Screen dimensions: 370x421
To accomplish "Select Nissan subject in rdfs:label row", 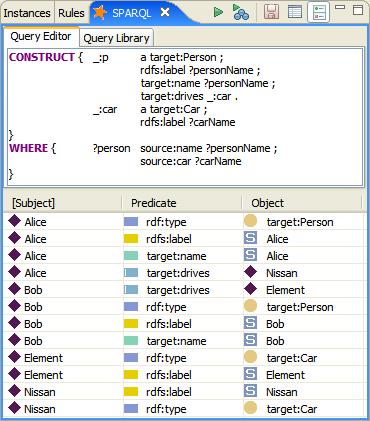I will tap(40, 392).
